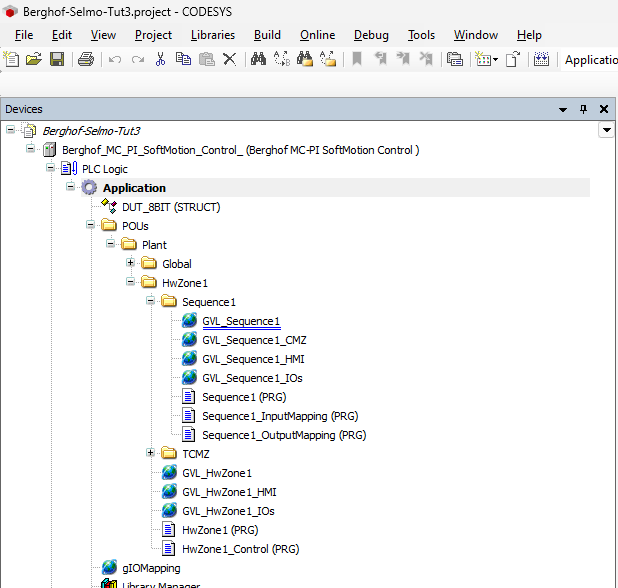Find in files with binoculars-folder icon
This screenshot has width=618, height=588.
coord(305,60)
